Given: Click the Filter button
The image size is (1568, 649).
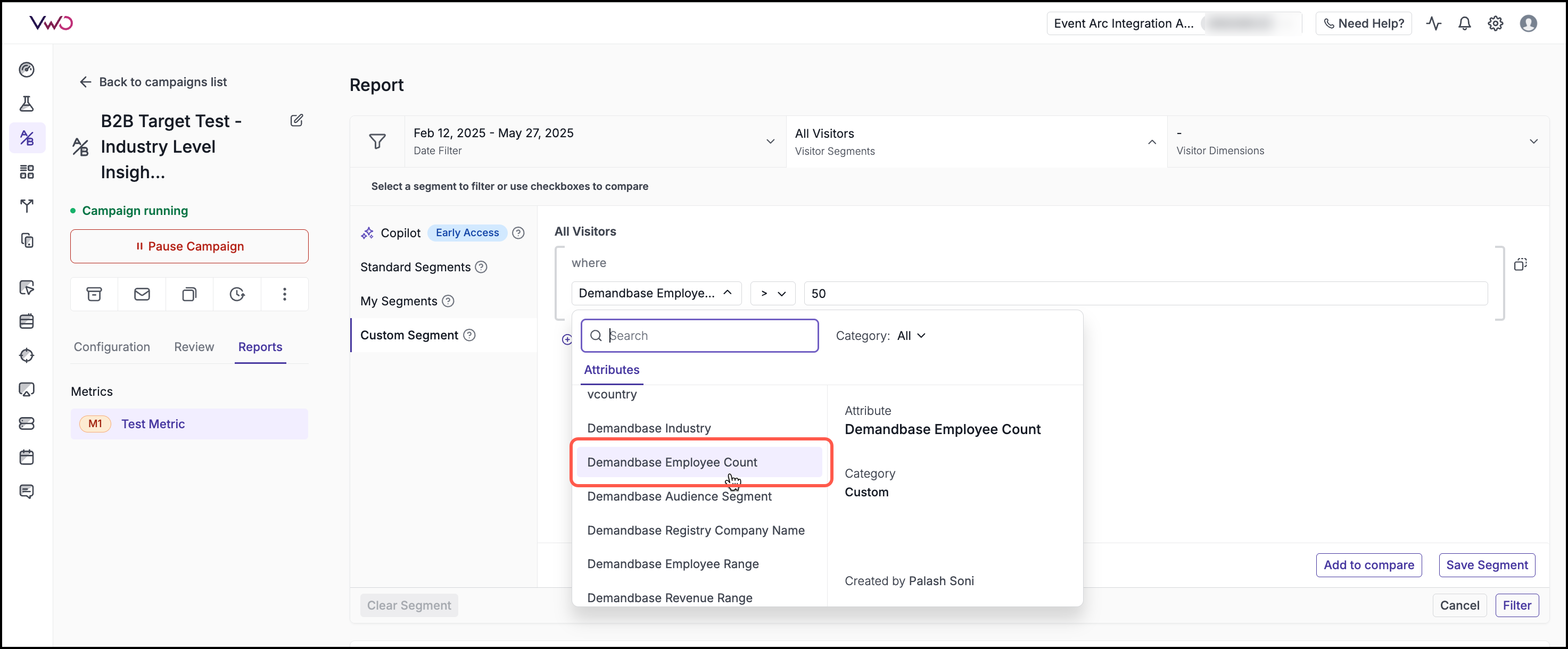Looking at the screenshot, I should pyautogui.click(x=1516, y=606).
